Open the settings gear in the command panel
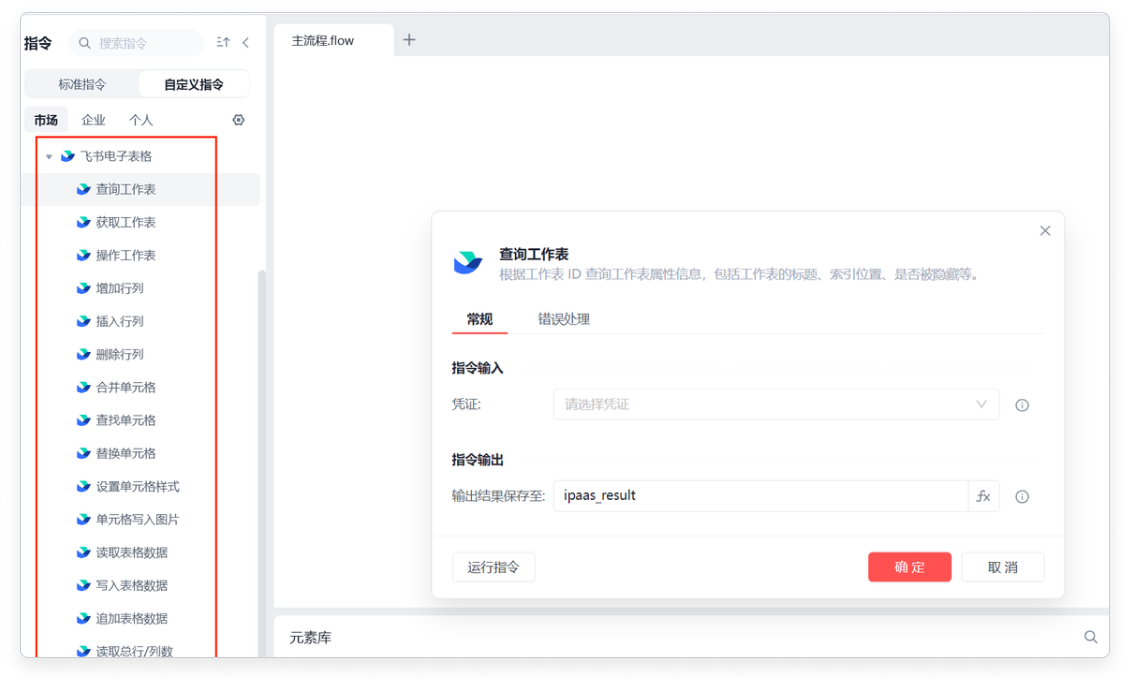Viewport: 1130px width, 686px height. (x=238, y=120)
